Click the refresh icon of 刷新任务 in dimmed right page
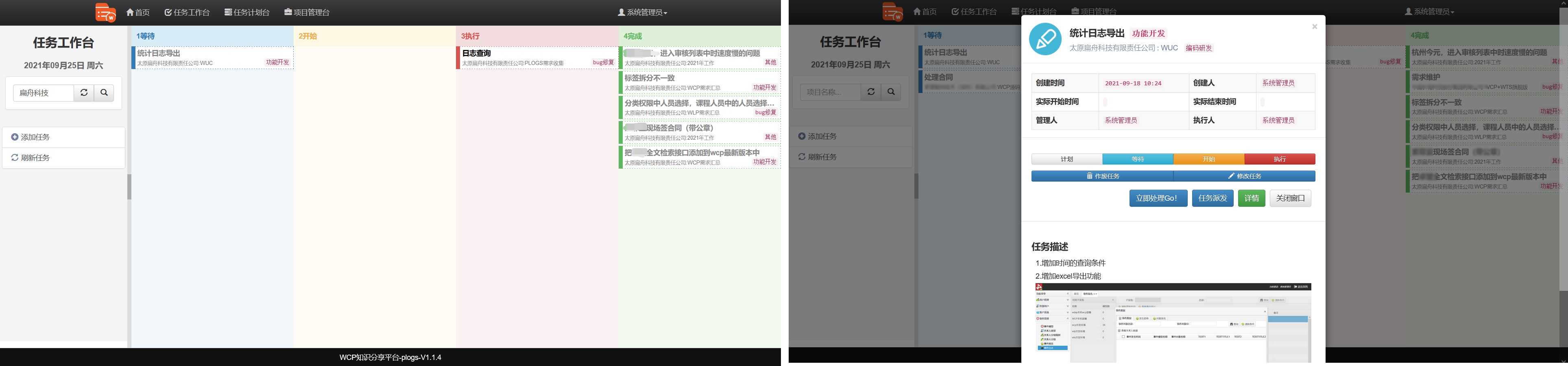The height and width of the screenshot is (366, 1568). 802,157
